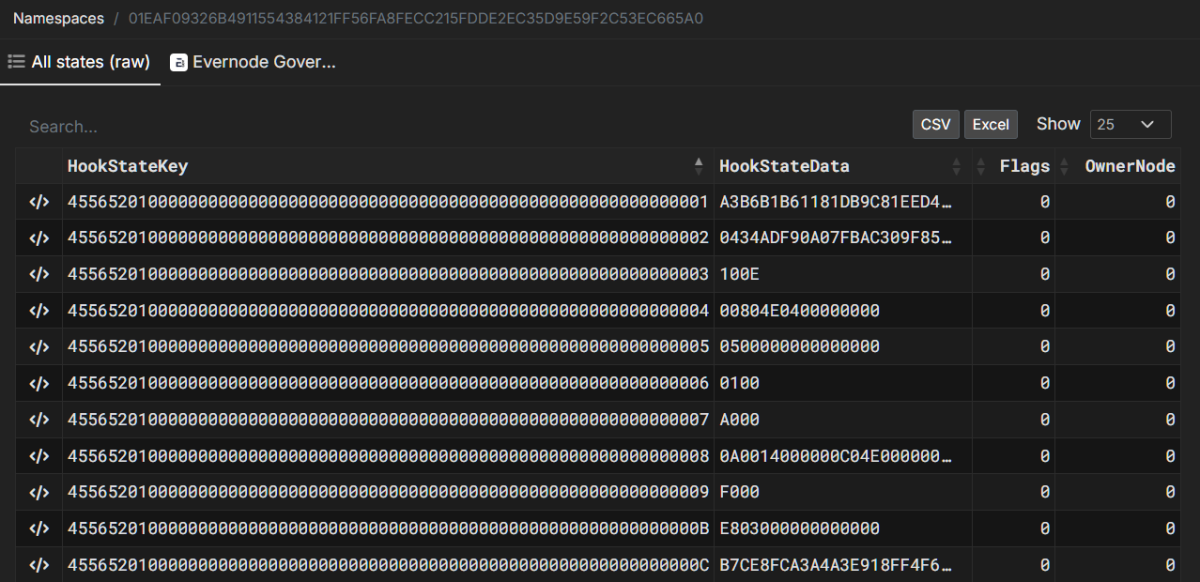This screenshot has height=582, width=1200.
Task: Click code icon for key ending 01
Action: click(39, 203)
